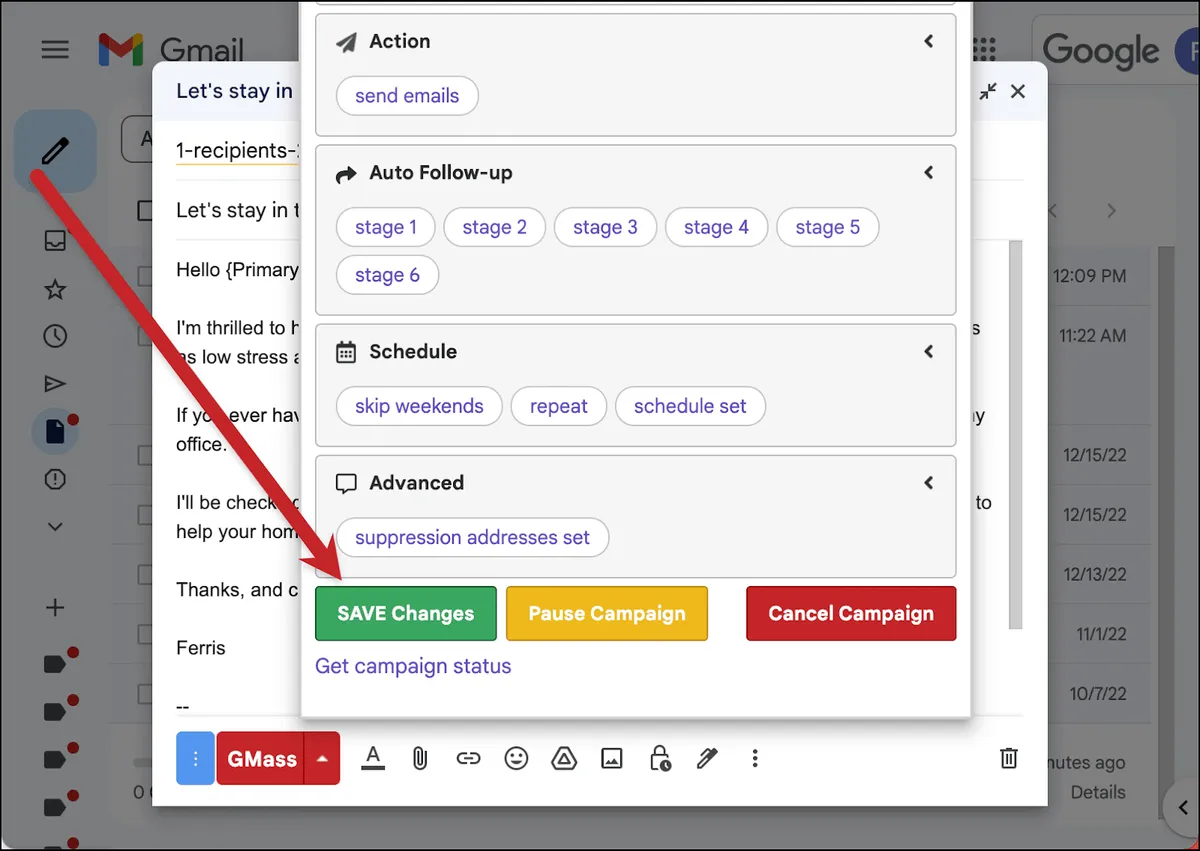Click the schedule set tag
The height and width of the screenshot is (851, 1200).
point(690,406)
